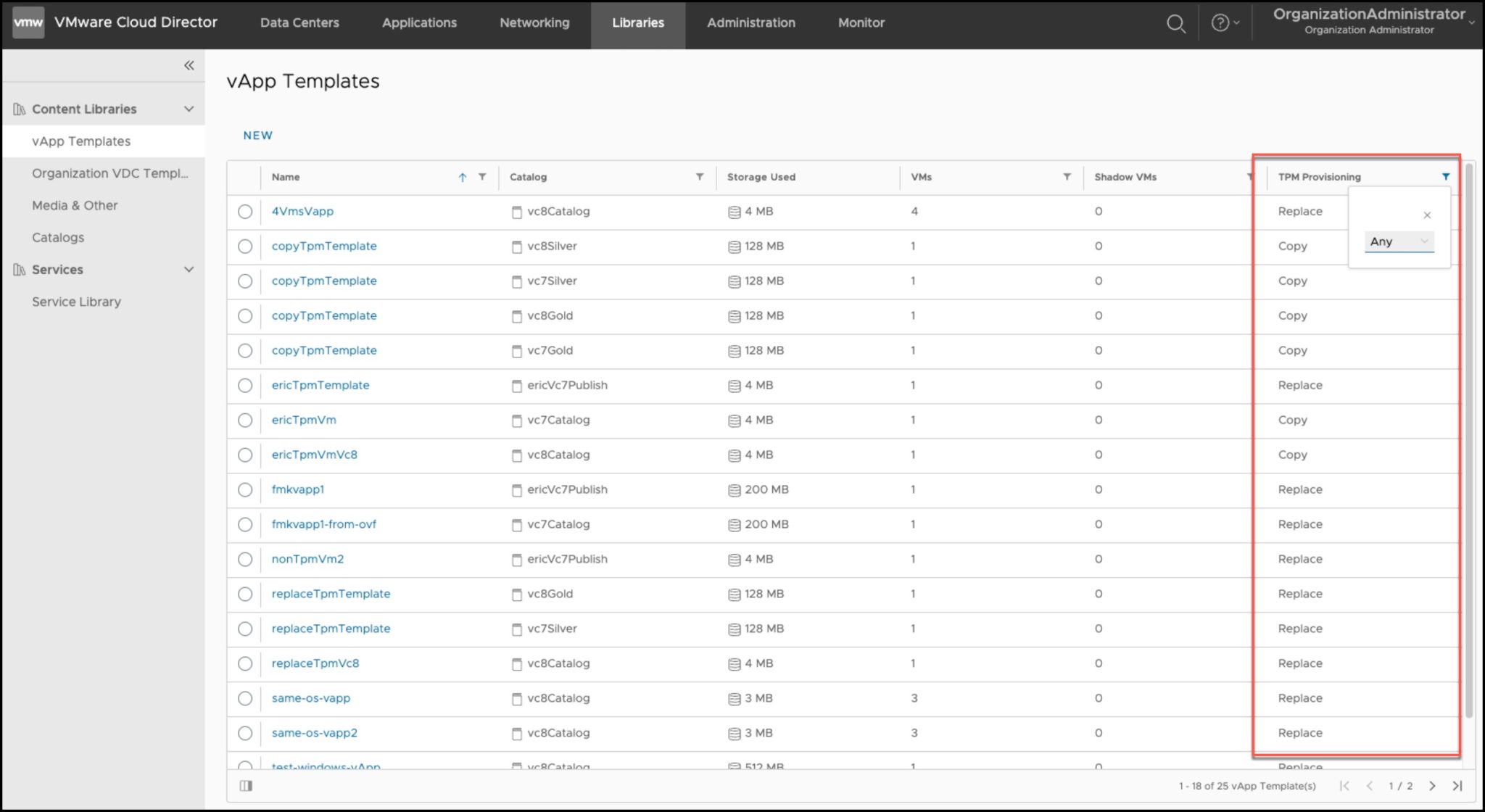Screen dimensions: 1485x812
Task: Collapse the Content Libraries section
Action: pyautogui.click(x=189, y=108)
